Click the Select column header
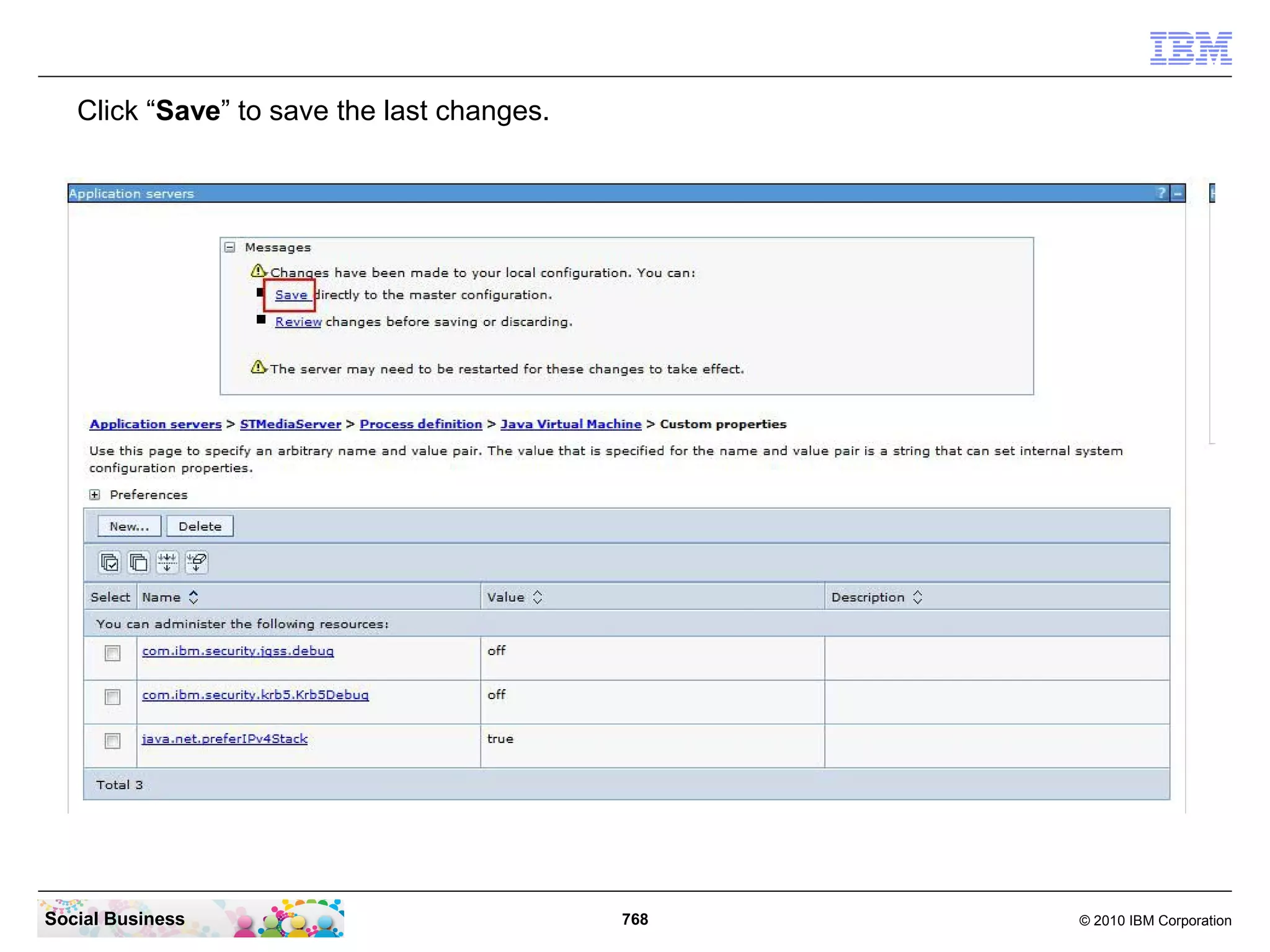The height and width of the screenshot is (952, 1270). [x=110, y=597]
